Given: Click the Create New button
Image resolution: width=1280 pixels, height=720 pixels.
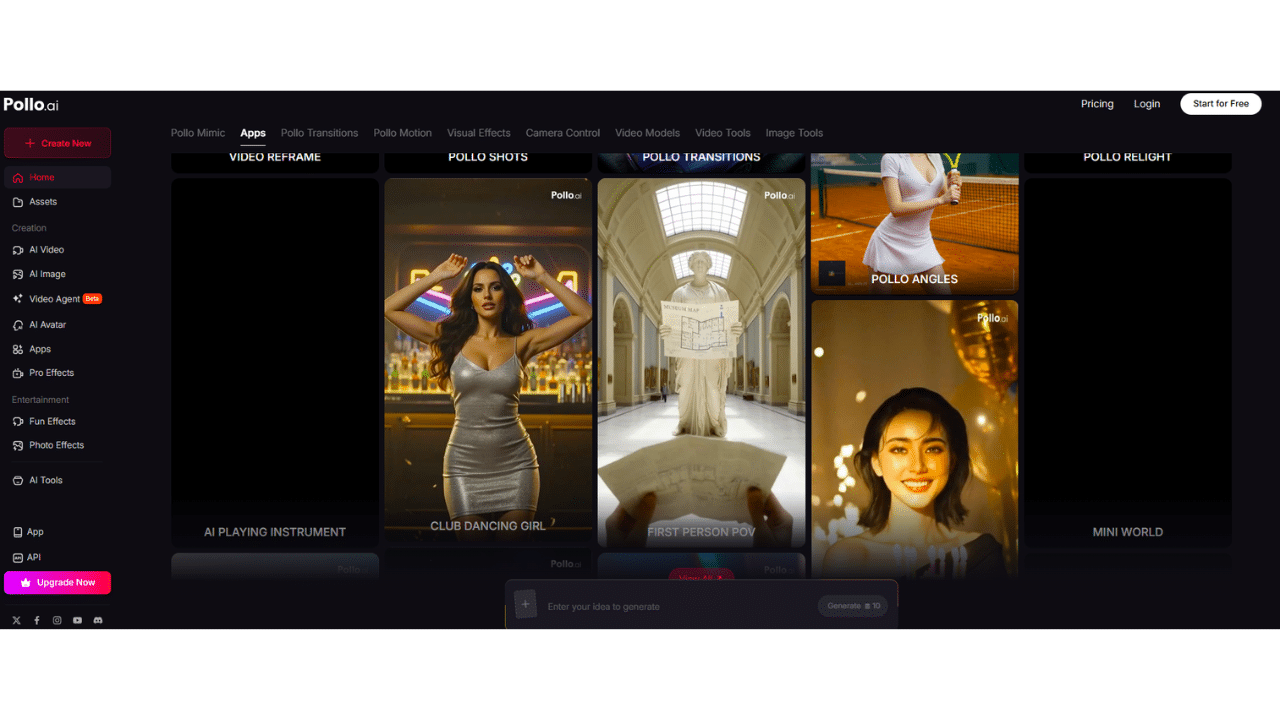Looking at the screenshot, I should [58, 143].
